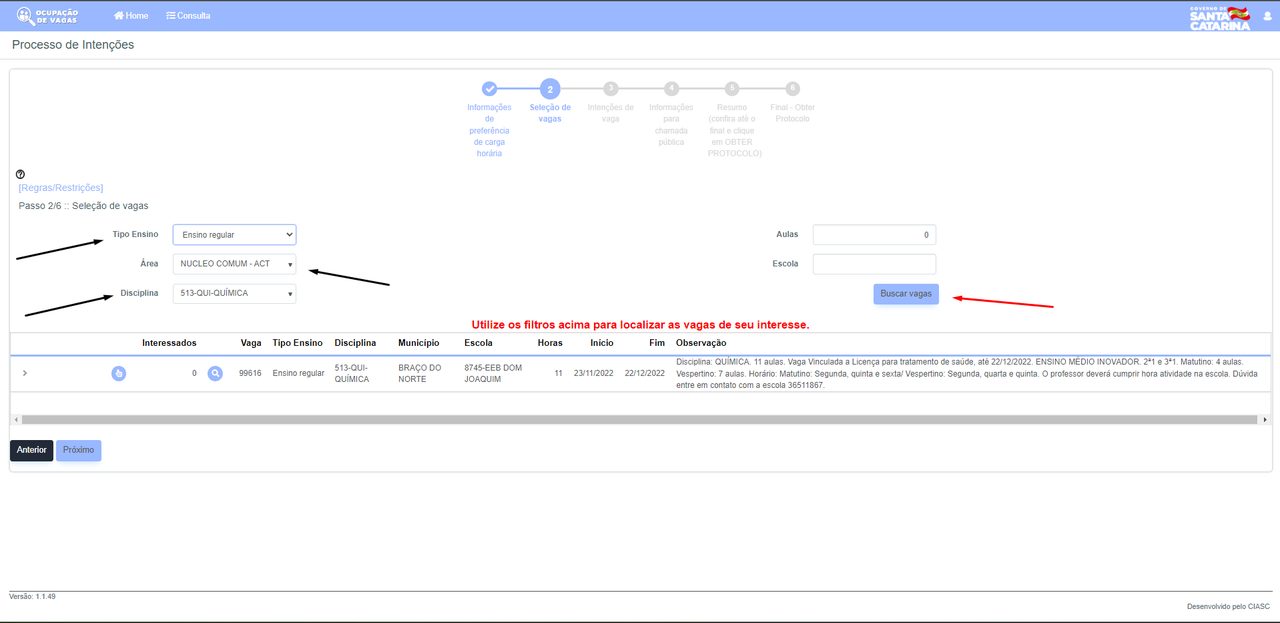Image resolution: width=1280 pixels, height=623 pixels.
Task: Click into the Escola input field
Action: pos(874,264)
